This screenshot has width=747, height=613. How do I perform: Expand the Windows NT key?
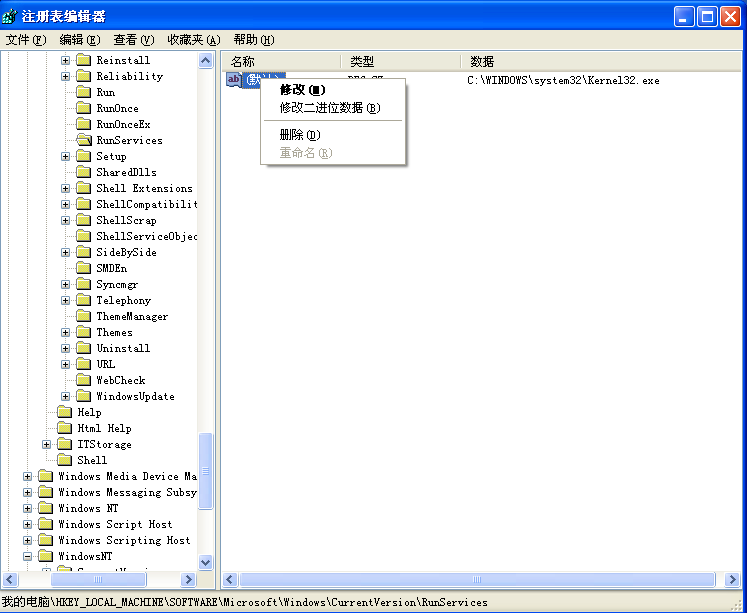27,508
